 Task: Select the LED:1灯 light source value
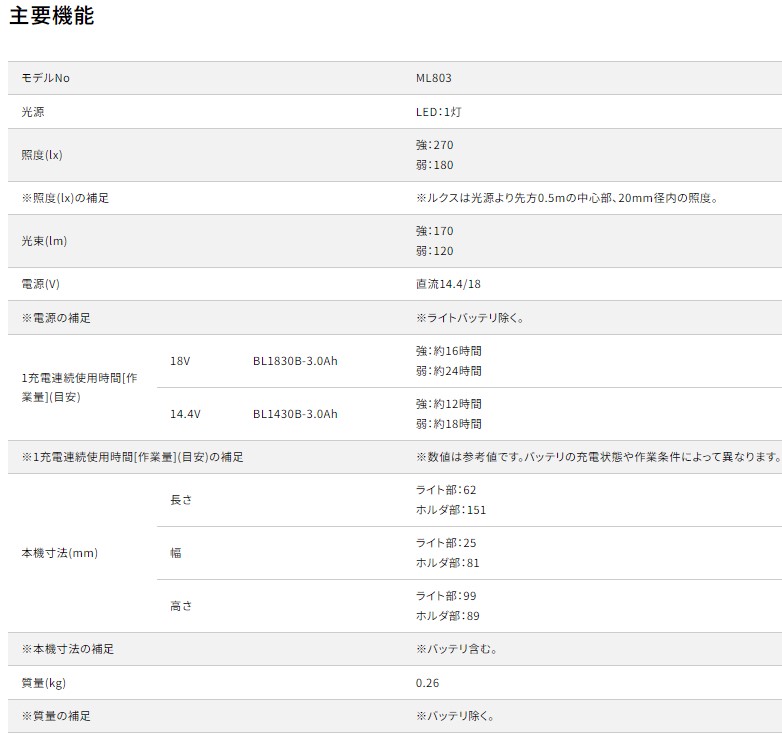(x=438, y=112)
